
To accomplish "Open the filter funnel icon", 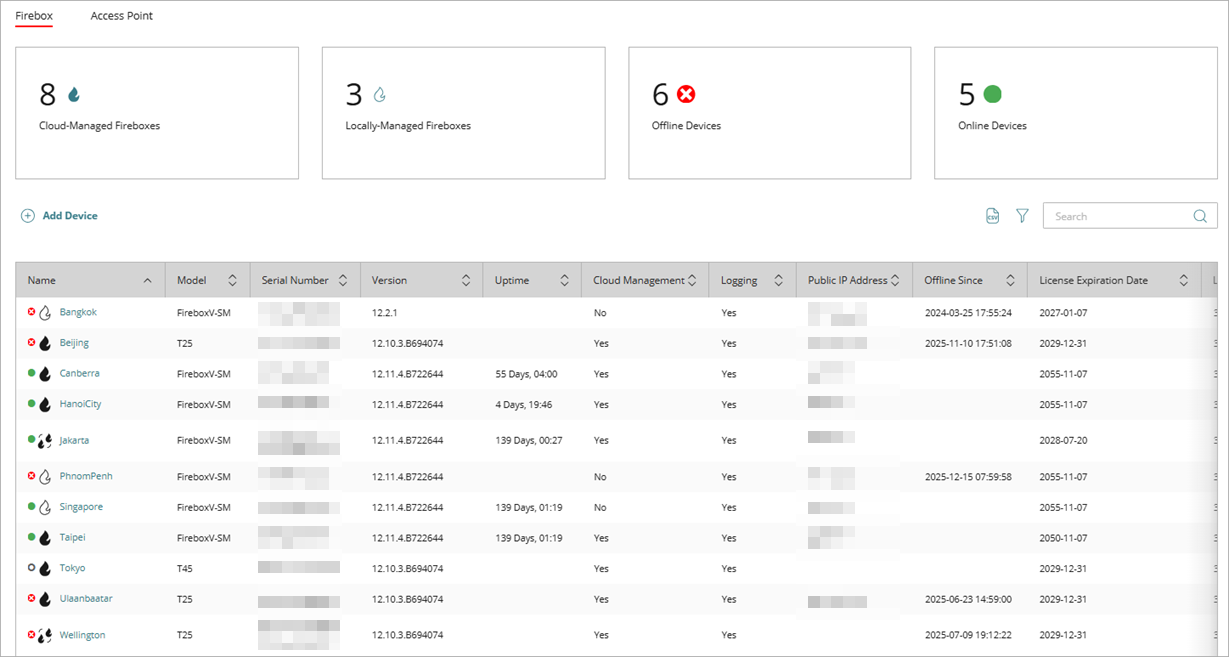I will [x=1022, y=216].
